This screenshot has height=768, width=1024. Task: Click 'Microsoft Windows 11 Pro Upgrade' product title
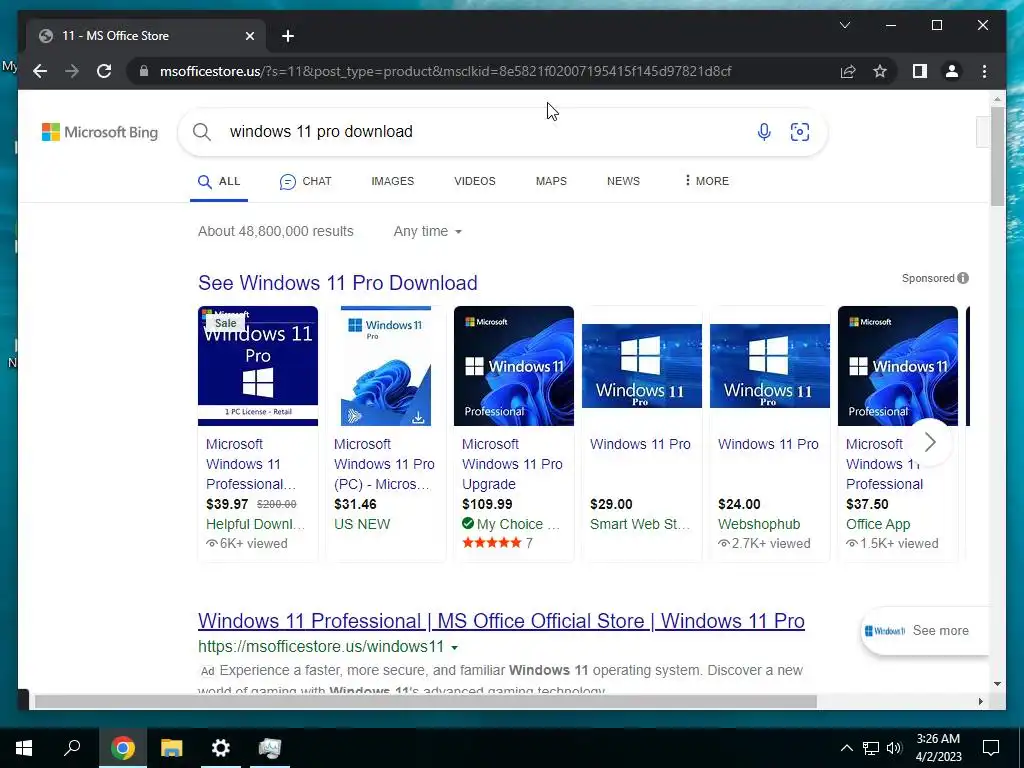click(x=512, y=464)
